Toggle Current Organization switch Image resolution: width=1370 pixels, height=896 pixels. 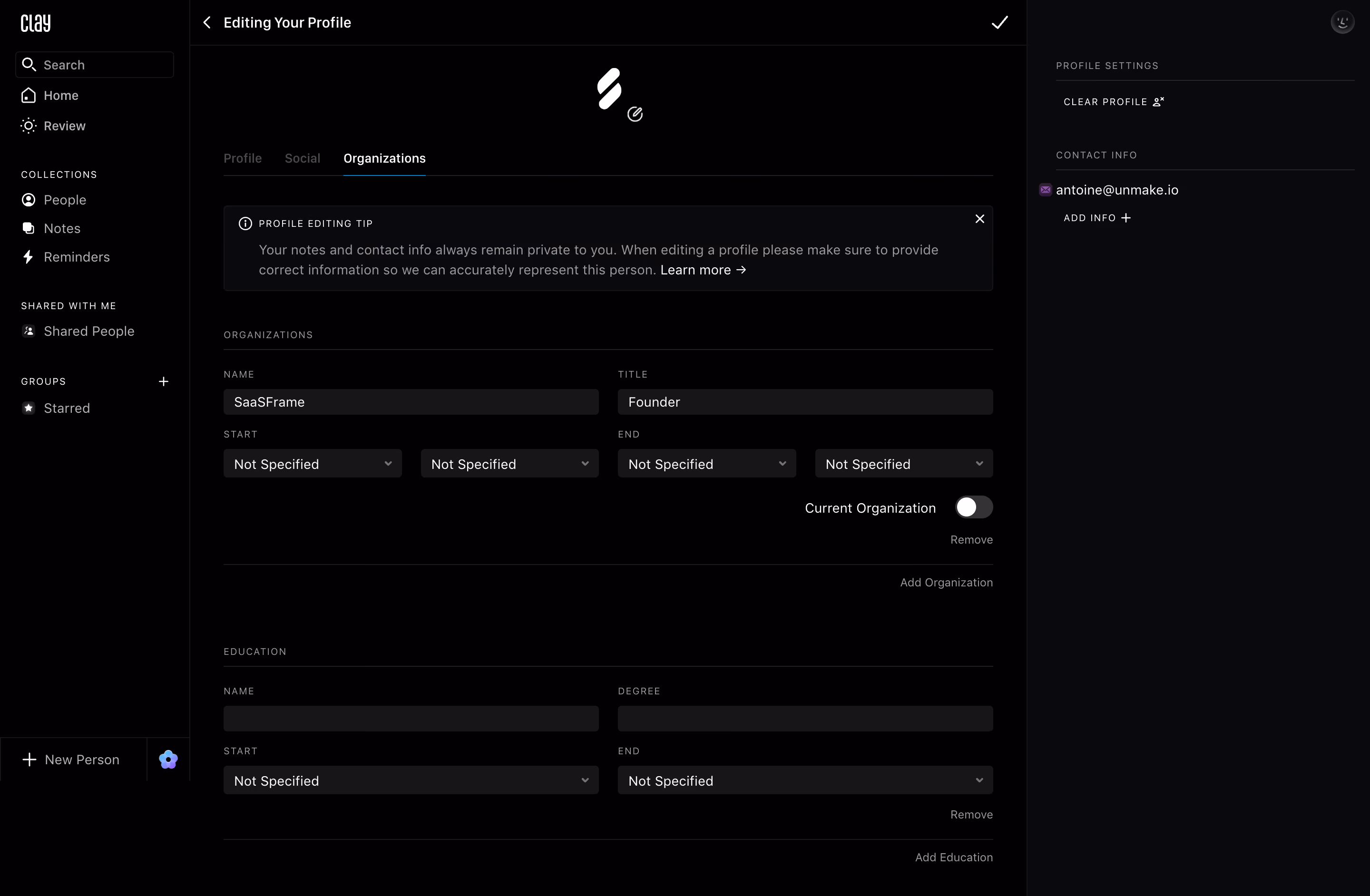pos(974,507)
